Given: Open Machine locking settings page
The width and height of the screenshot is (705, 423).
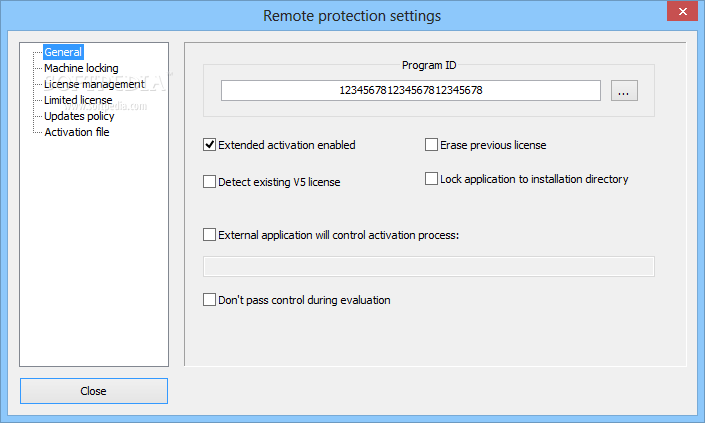Looking at the screenshot, I should point(81,68).
